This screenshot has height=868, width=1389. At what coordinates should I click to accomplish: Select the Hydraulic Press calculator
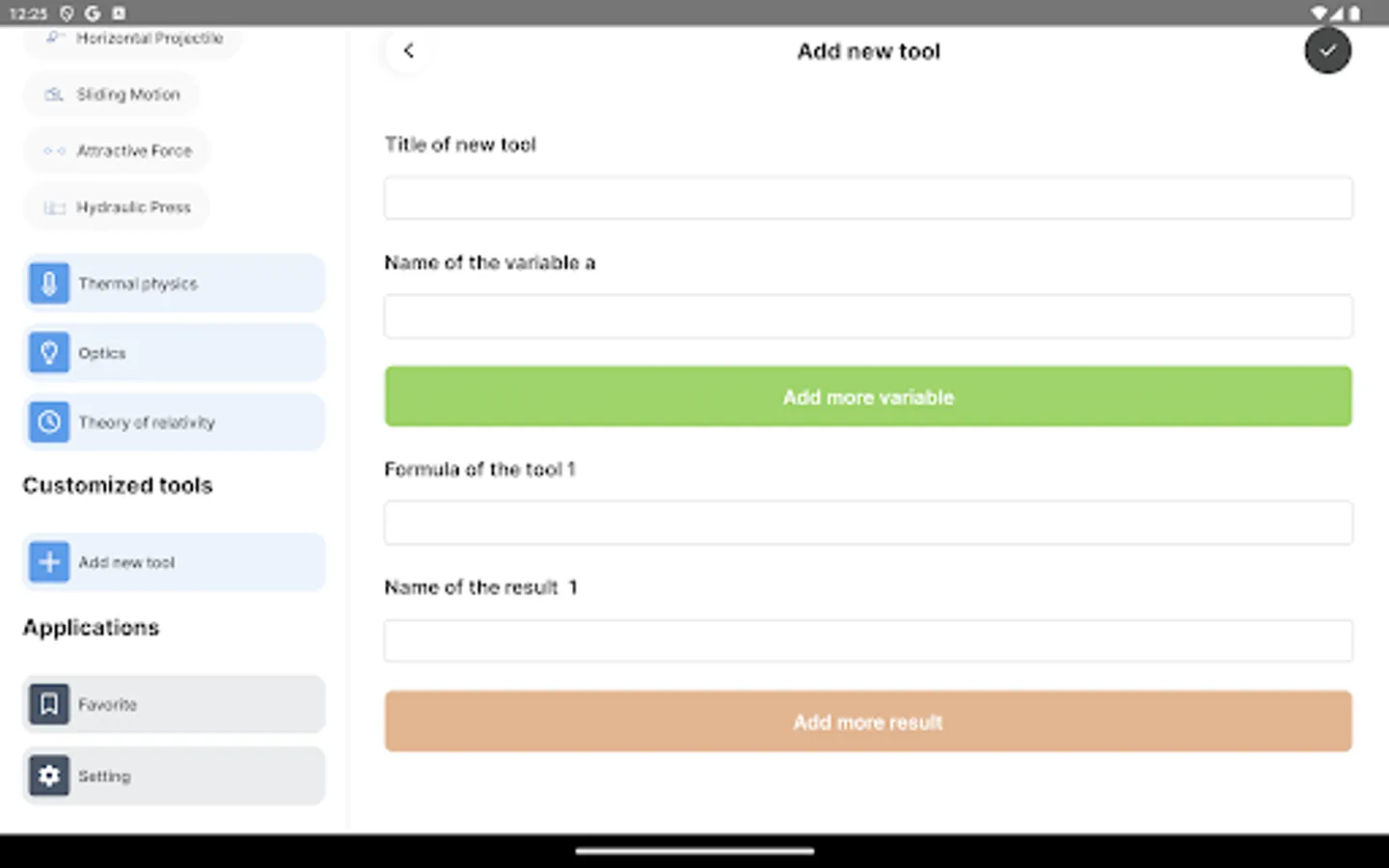click(x=116, y=206)
